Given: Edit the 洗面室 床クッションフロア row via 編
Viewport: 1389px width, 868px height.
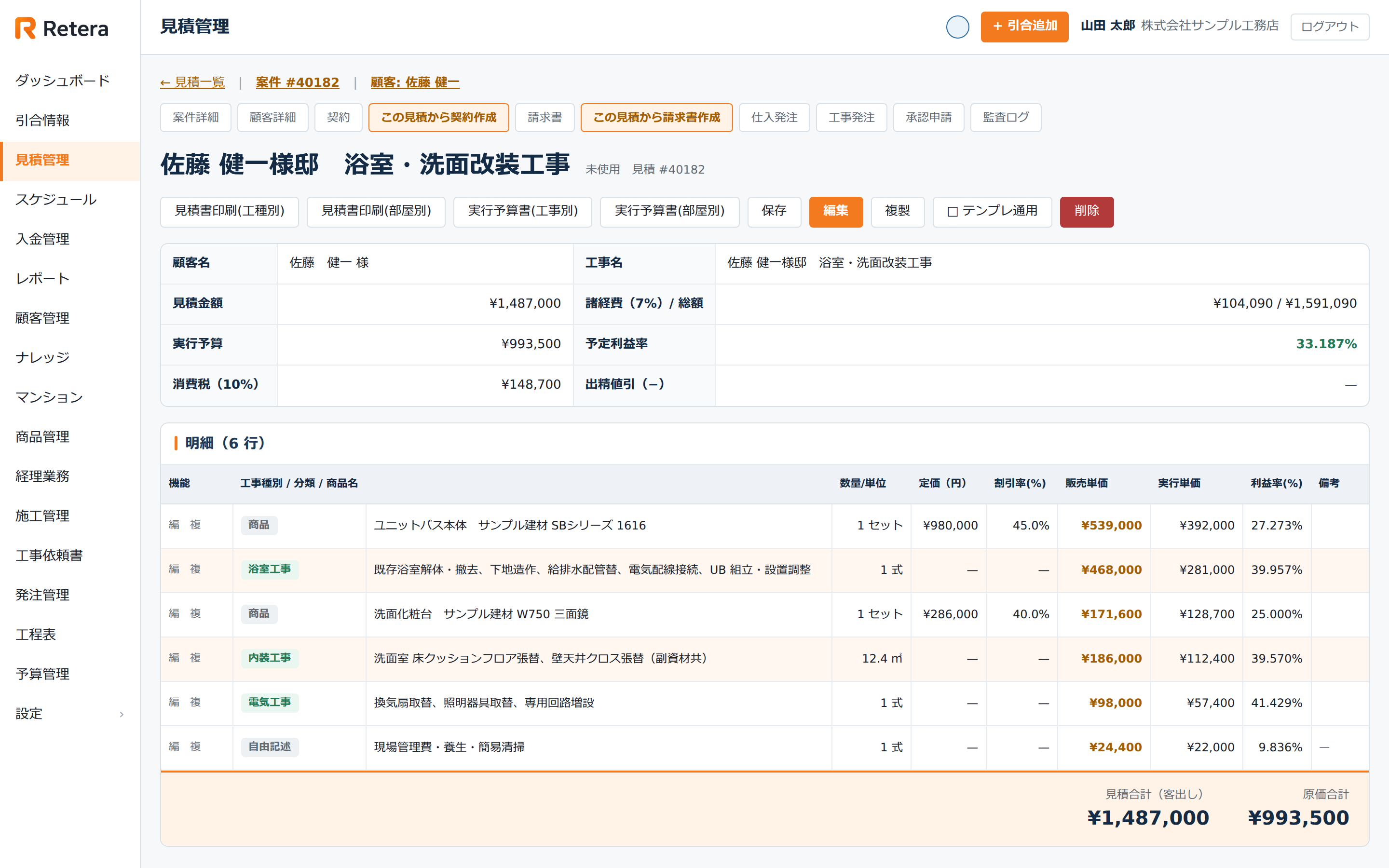Looking at the screenshot, I should click(174, 658).
